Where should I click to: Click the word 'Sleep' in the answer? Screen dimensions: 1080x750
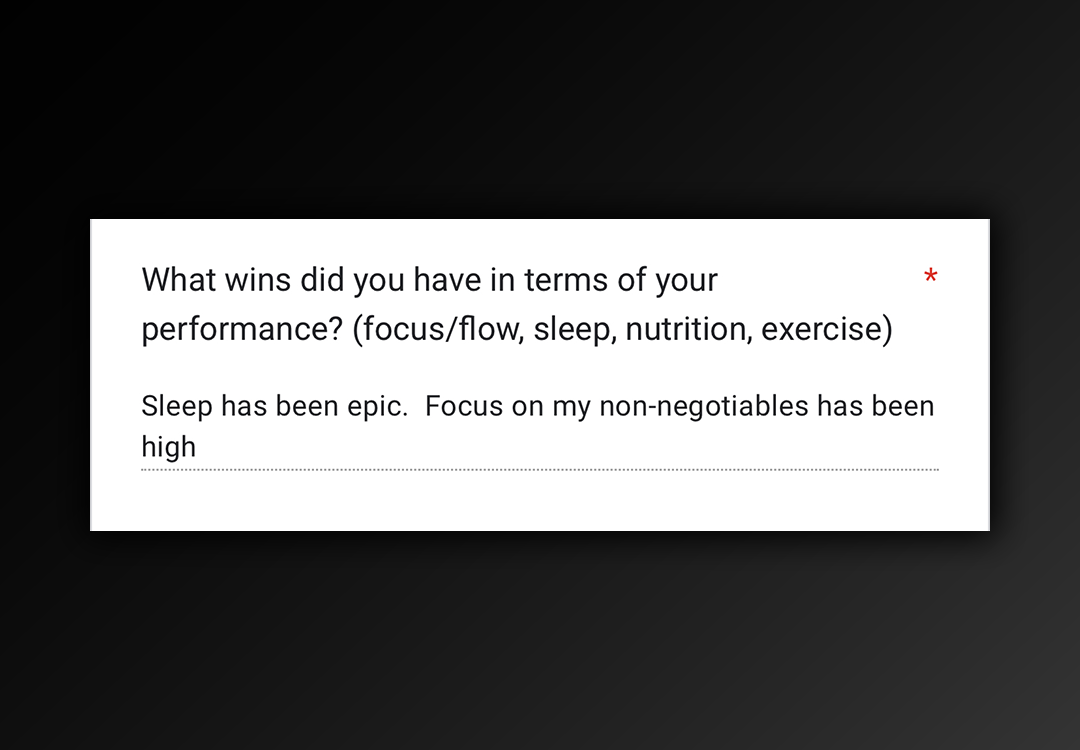[x=176, y=406]
